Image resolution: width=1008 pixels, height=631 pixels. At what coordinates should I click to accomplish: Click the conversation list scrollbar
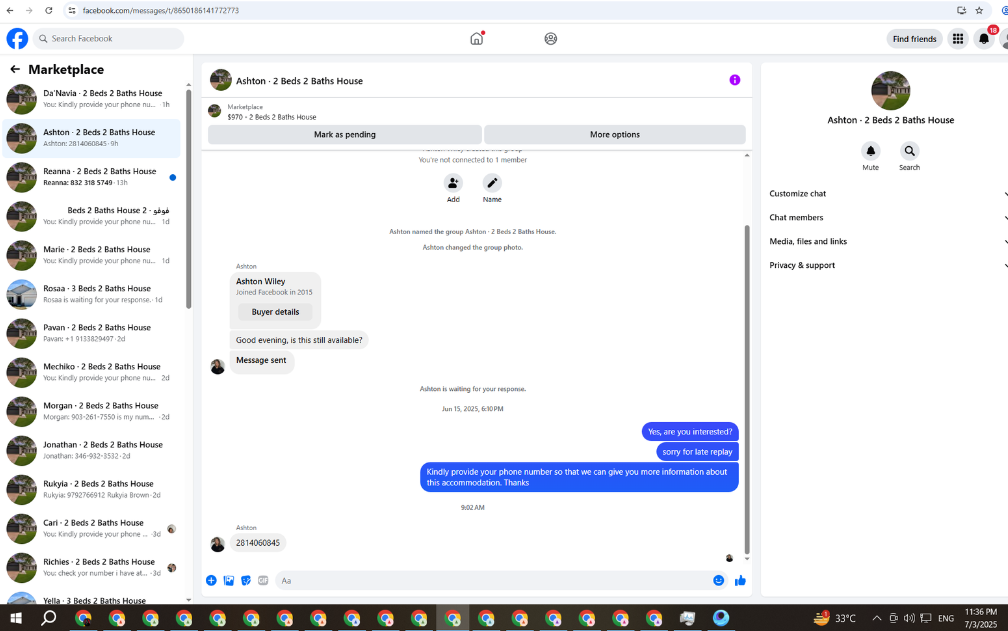(x=188, y=199)
